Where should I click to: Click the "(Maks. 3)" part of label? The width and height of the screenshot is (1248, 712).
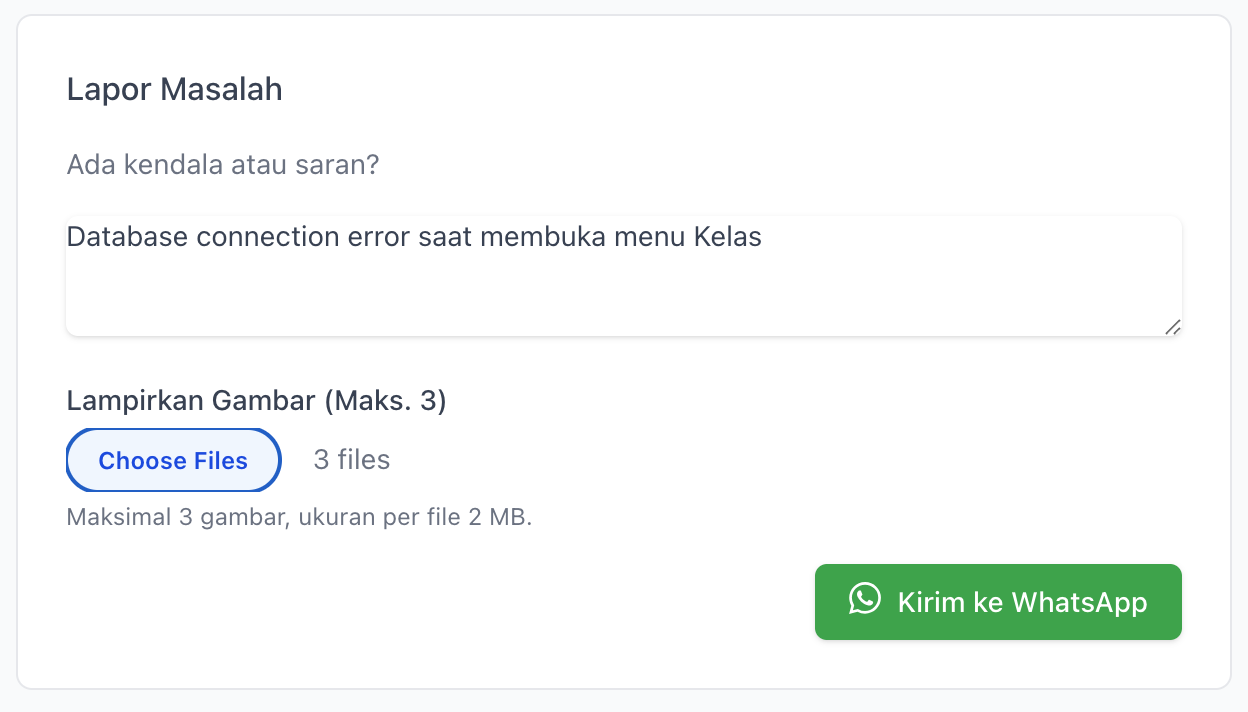coord(385,401)
